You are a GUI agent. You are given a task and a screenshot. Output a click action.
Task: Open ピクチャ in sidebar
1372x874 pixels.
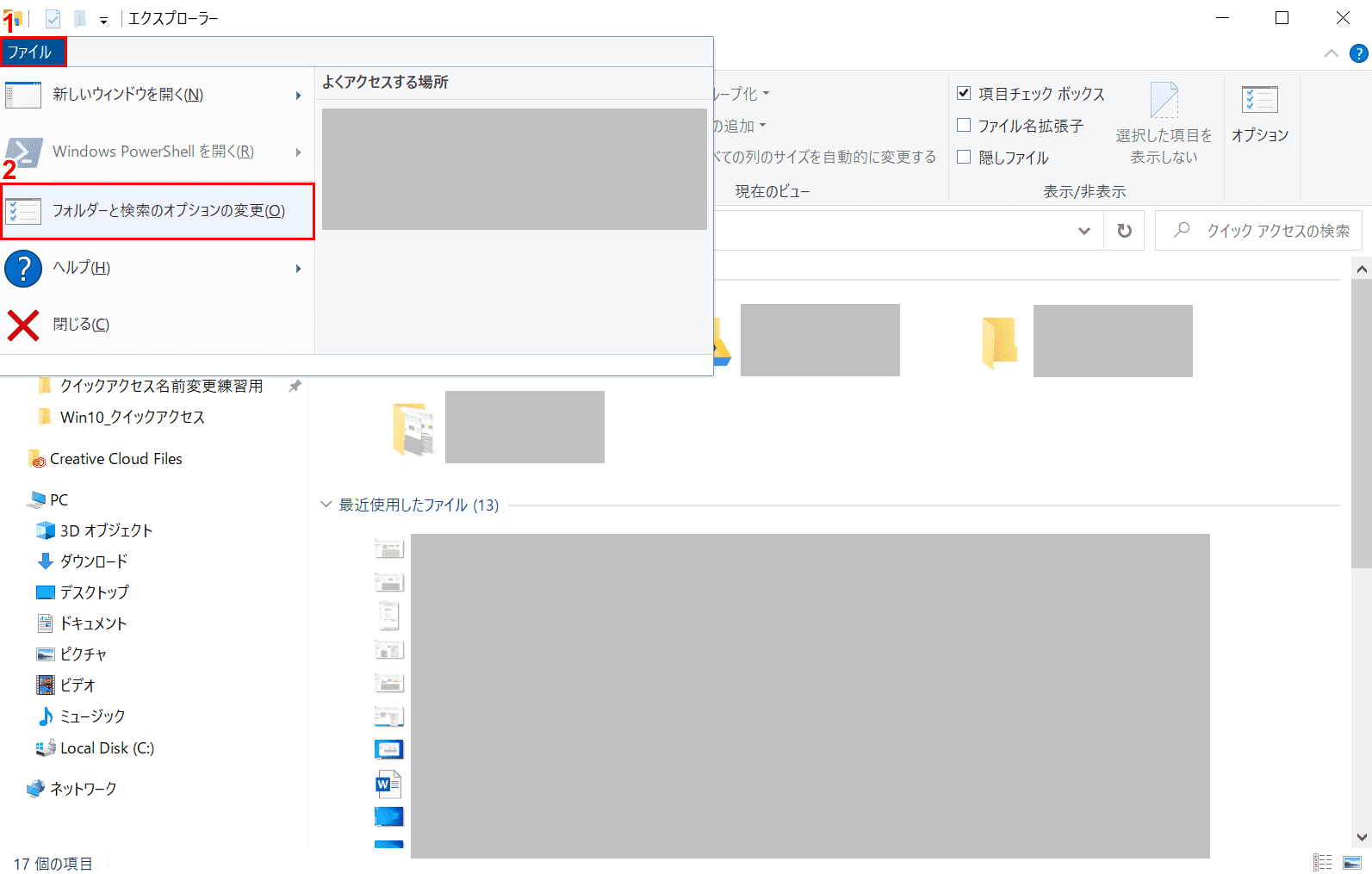tap(84, 654)
